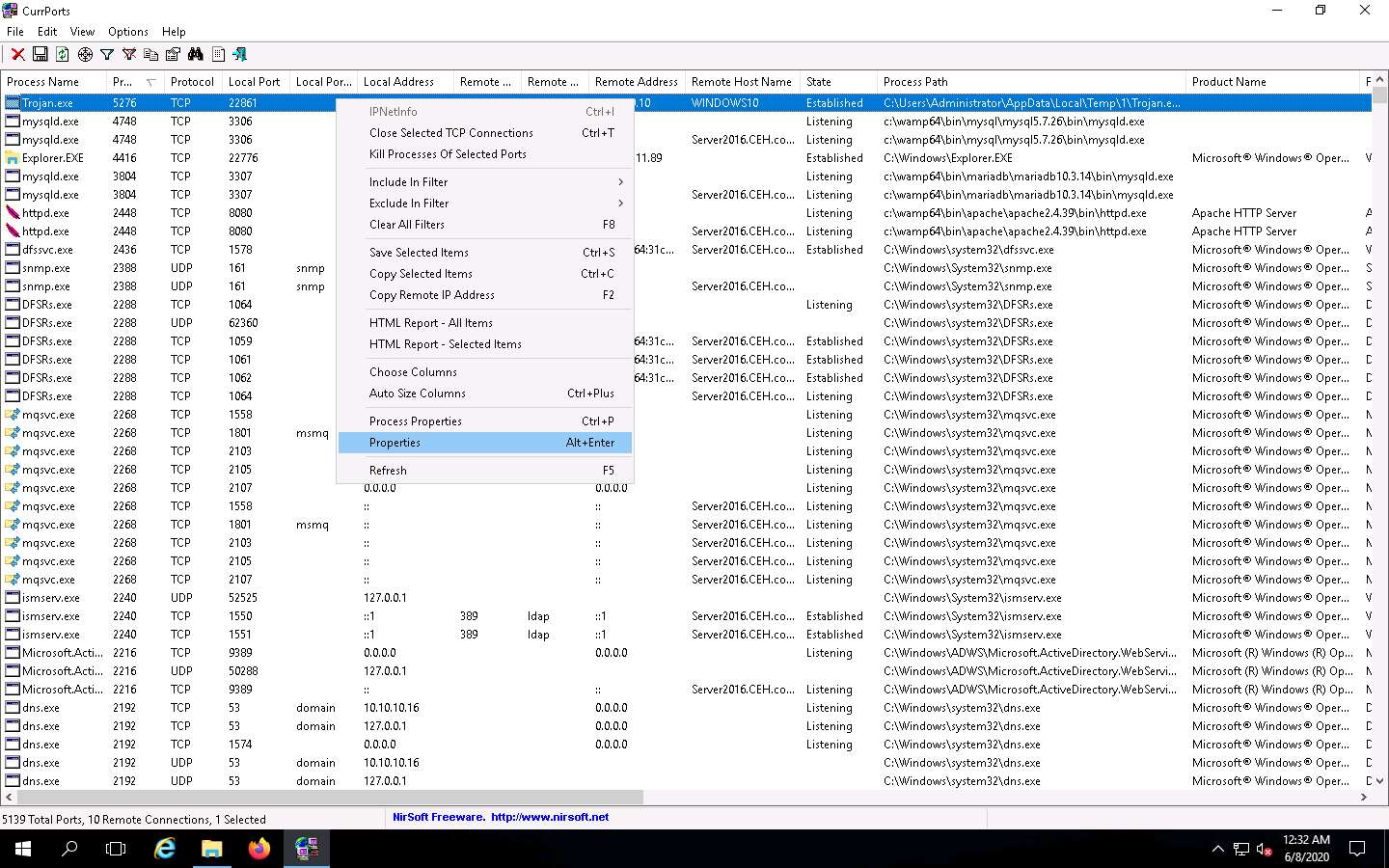The width and height of the screenshot is (1389, 868).
Task: Choose Auto Size Columns
Action: click(x=484, y=393)
